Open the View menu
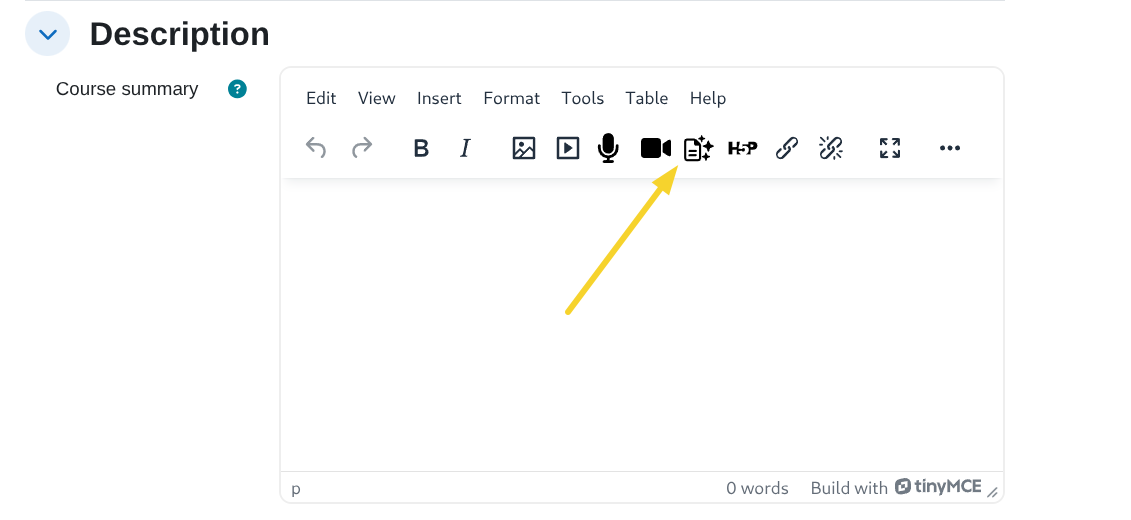This screenshot has width=1131, height=520. tap(377, 98)
